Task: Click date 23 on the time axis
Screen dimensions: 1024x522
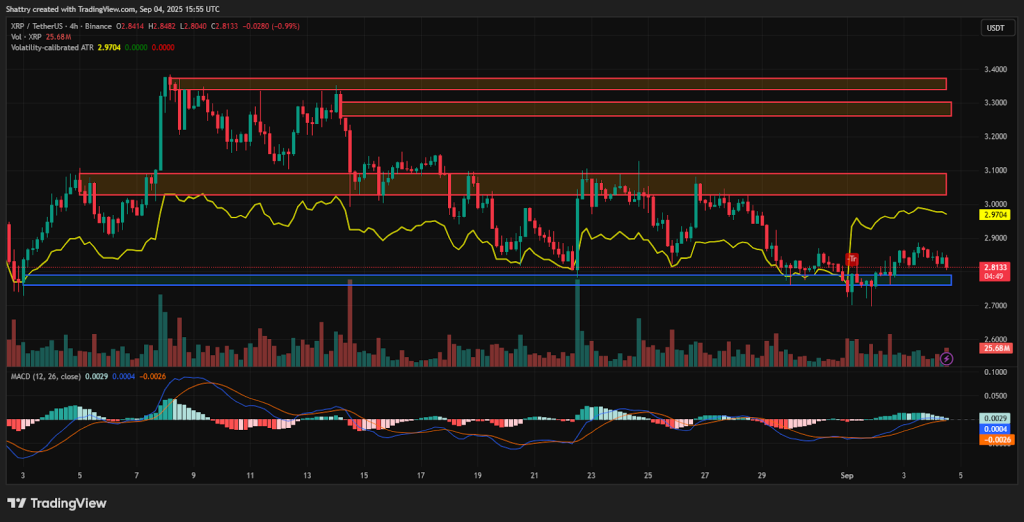Action: [x=592, y=478]
